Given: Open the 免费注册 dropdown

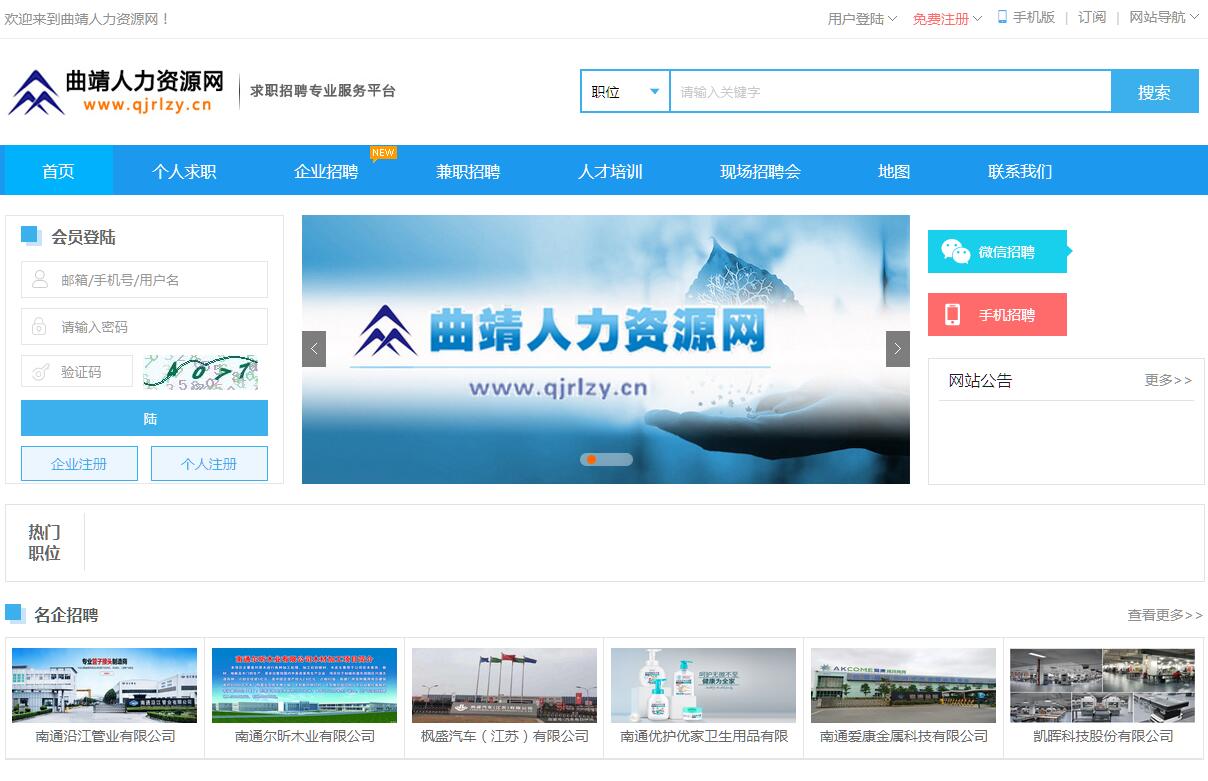Looking at the screenshot, I should coord(947,19).
